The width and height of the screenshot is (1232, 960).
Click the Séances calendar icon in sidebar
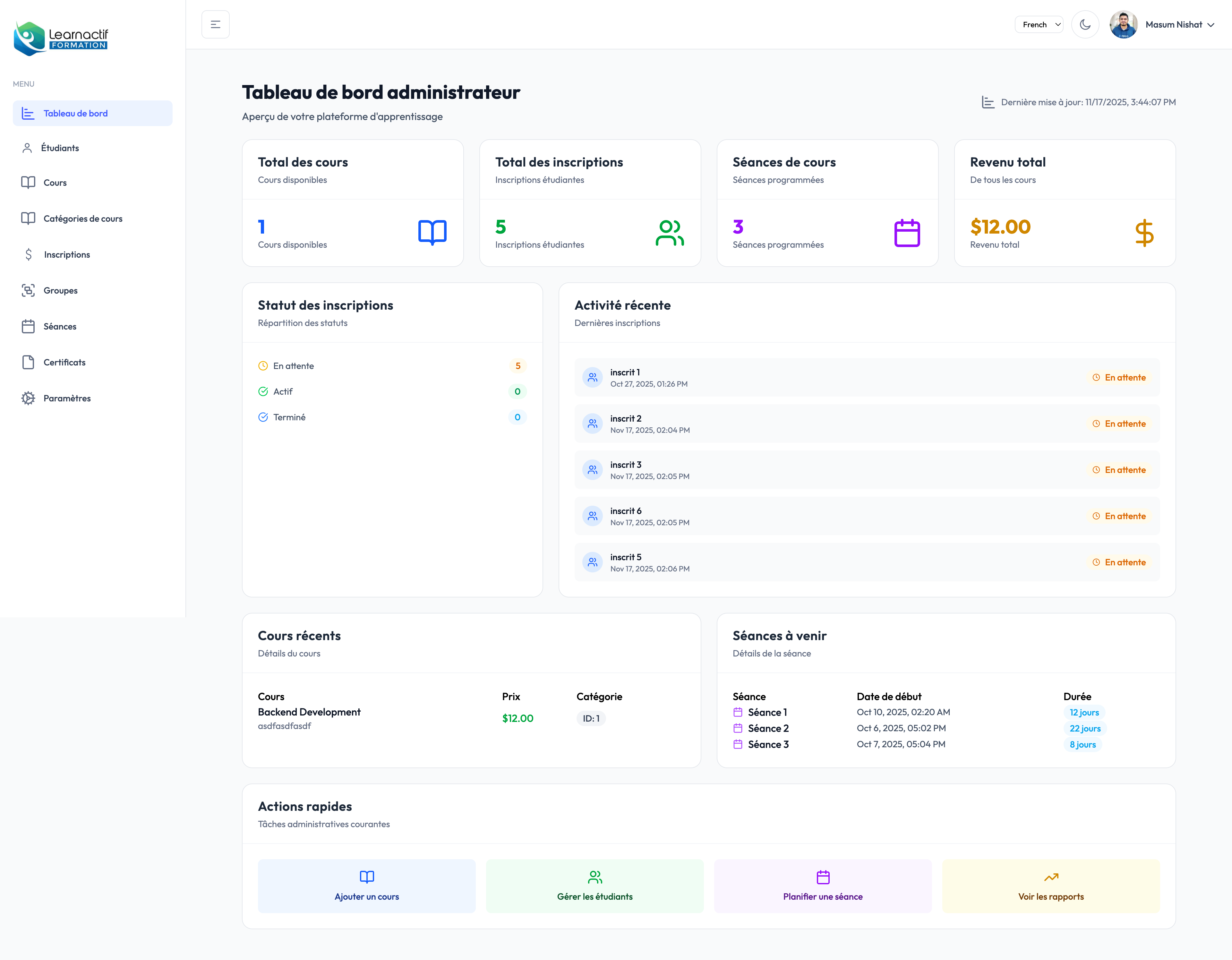click(28, 327)
